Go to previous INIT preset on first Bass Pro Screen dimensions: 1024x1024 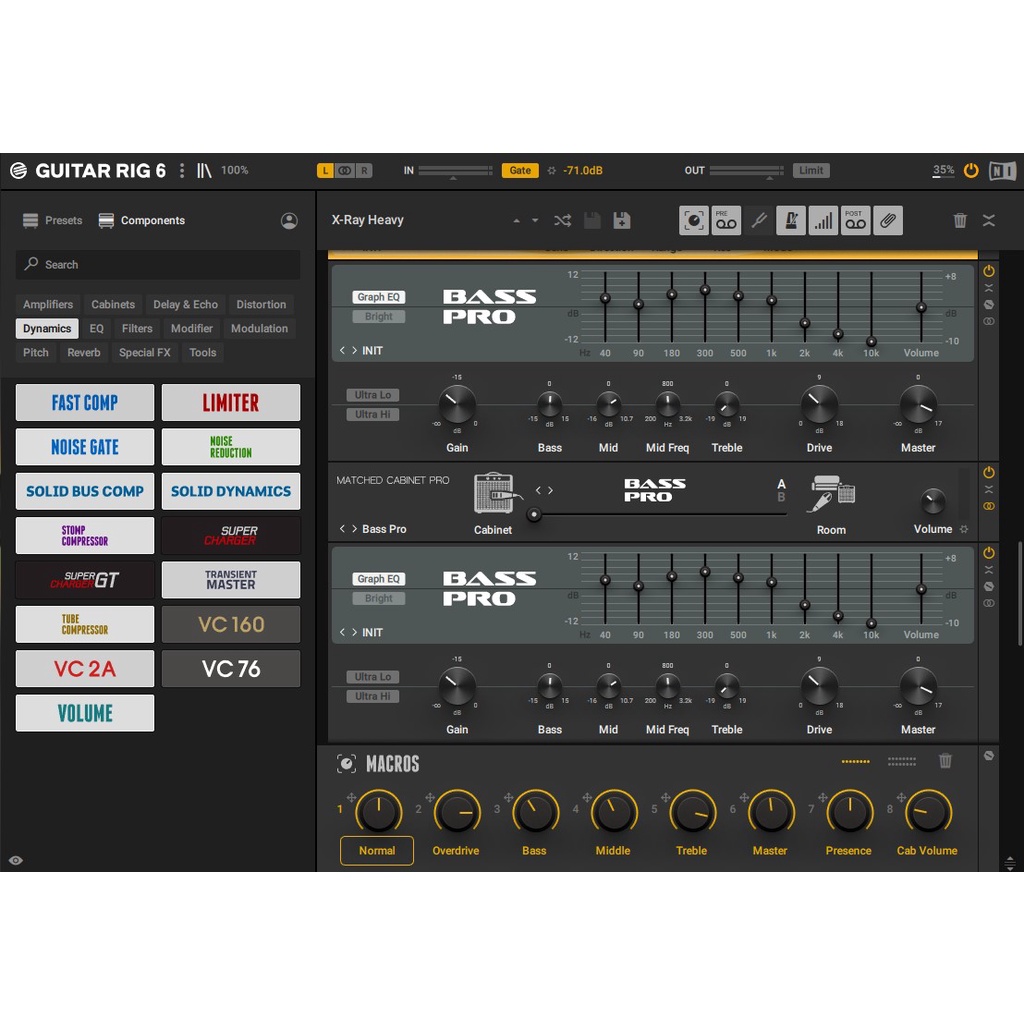[342, 351]
